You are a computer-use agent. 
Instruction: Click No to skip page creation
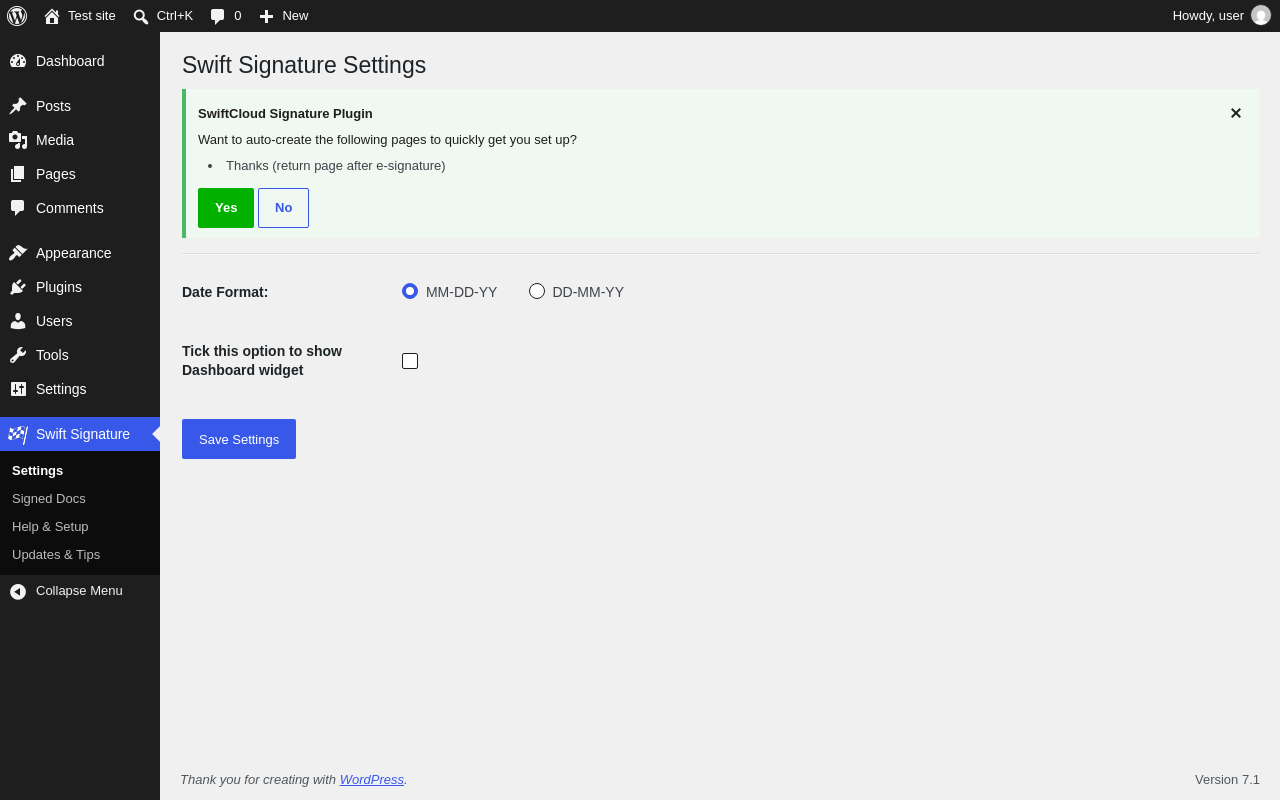(x=284, y=208)
